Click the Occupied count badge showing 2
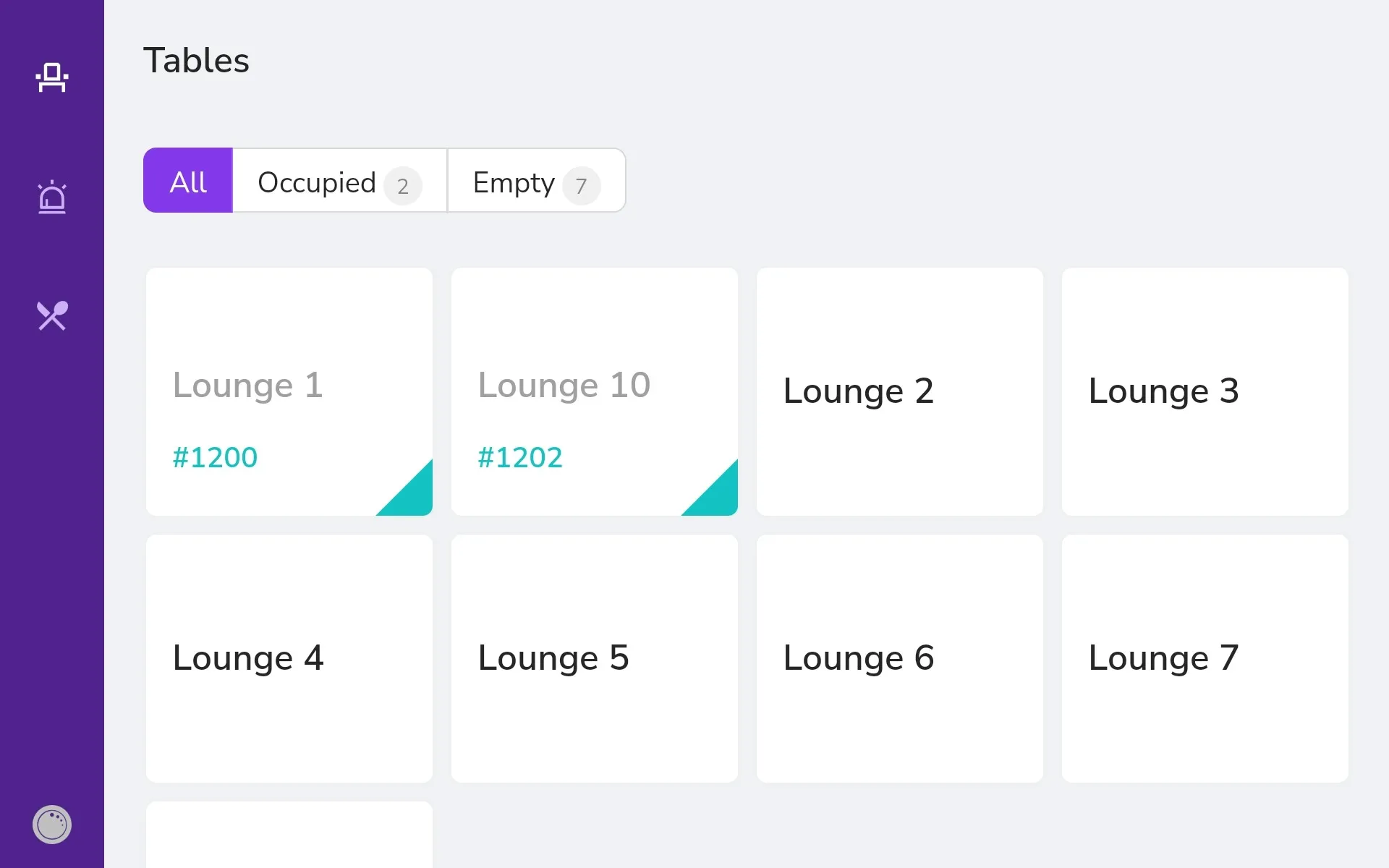This screenshot has width=1389, height=868. click(x=403, y=186)
